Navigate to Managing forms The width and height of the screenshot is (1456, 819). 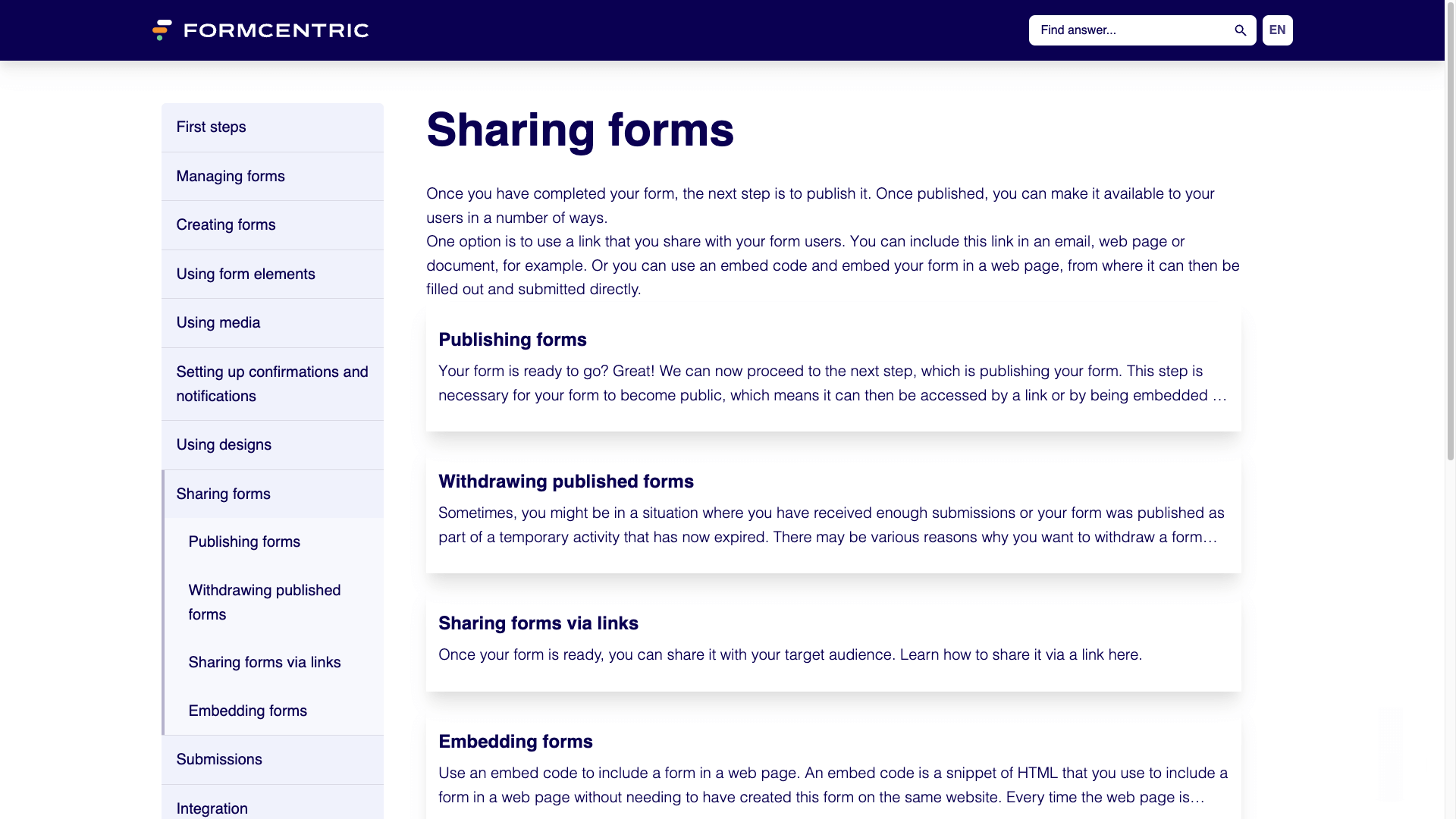pos(231,176)
